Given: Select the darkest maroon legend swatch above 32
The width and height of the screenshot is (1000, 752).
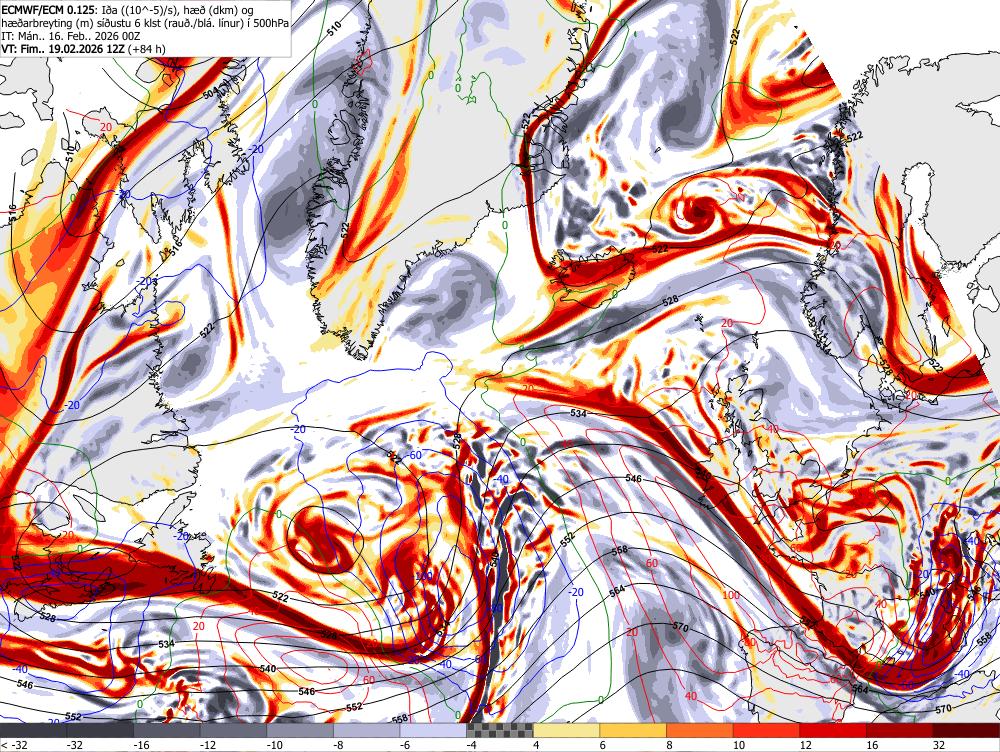Looking at the screenshot, I should click(967, 730).
